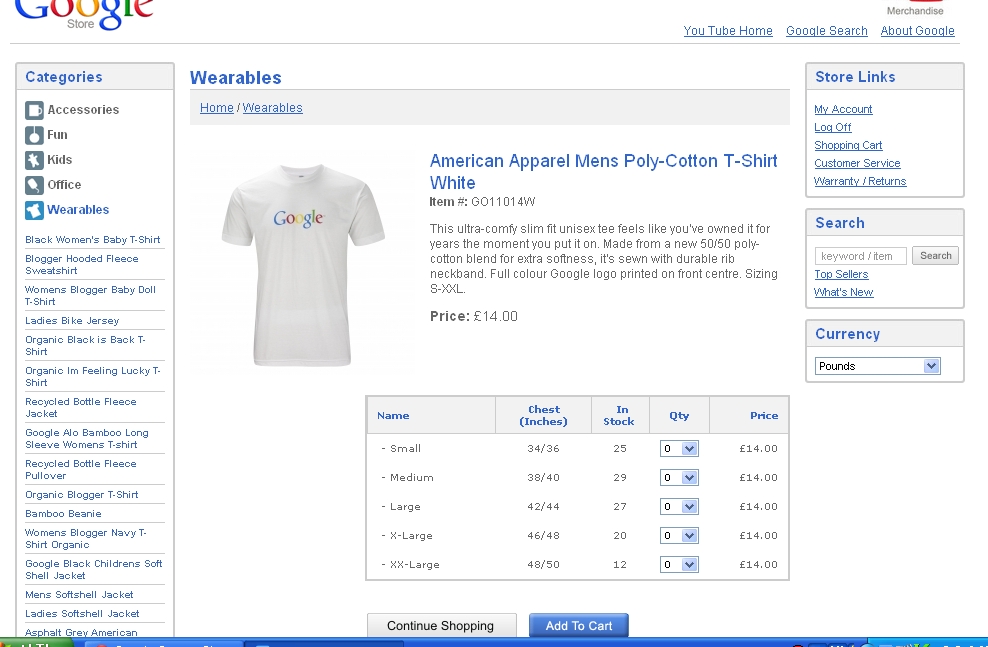Click the Search button
The height and width of the screenshot is (647, 988).
[x=935, y=256]
